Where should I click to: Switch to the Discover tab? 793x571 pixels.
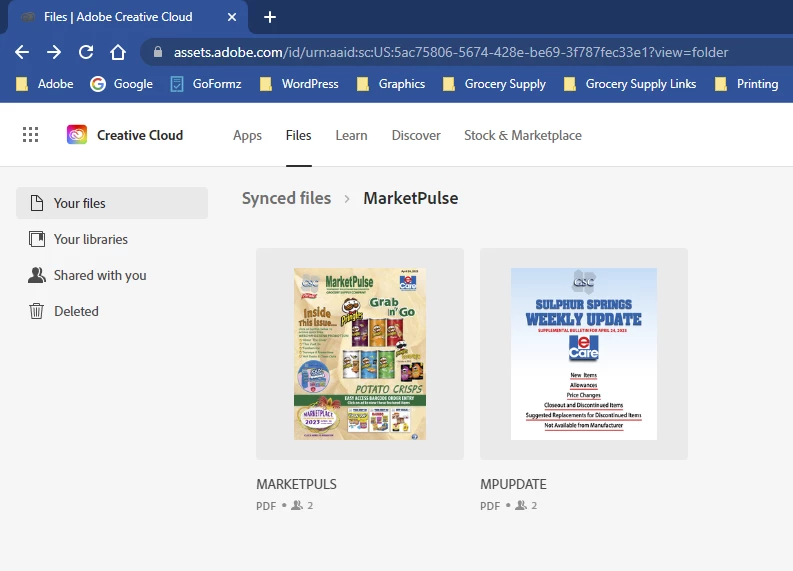tap(416, 136)
